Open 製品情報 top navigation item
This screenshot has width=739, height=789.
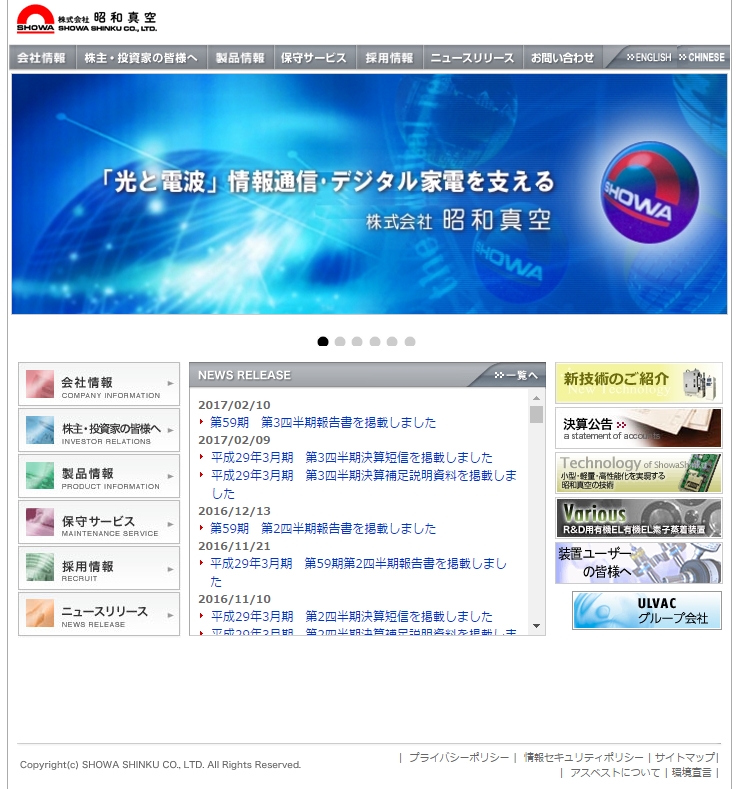pos(240,58)
